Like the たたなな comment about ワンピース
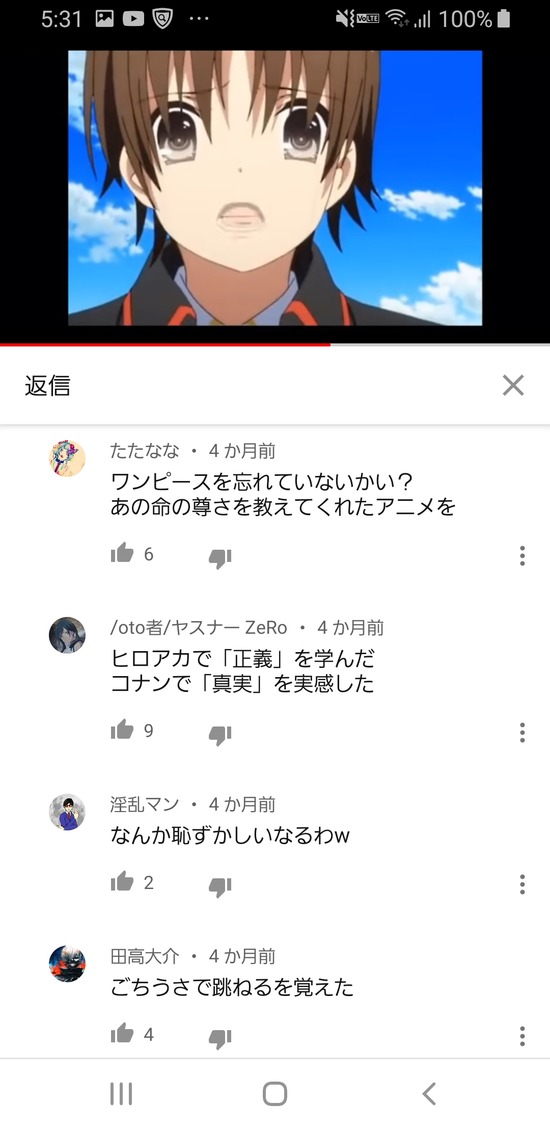The image size is (550, 1131). point(122,554)
